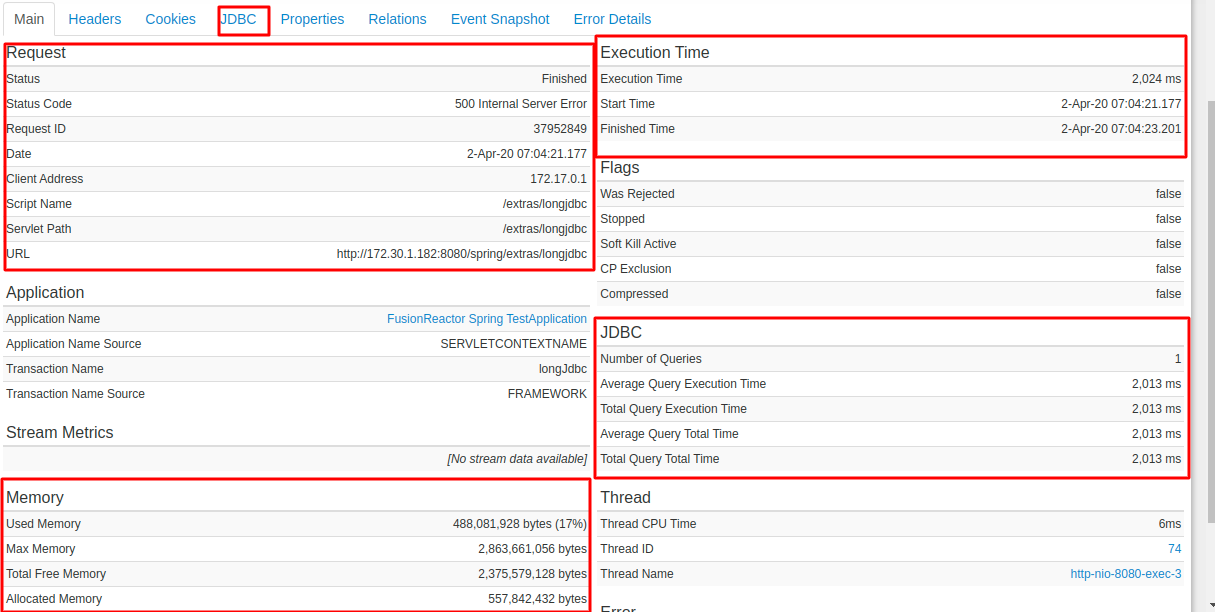Switch to the Main tab

tap(29, 19)
